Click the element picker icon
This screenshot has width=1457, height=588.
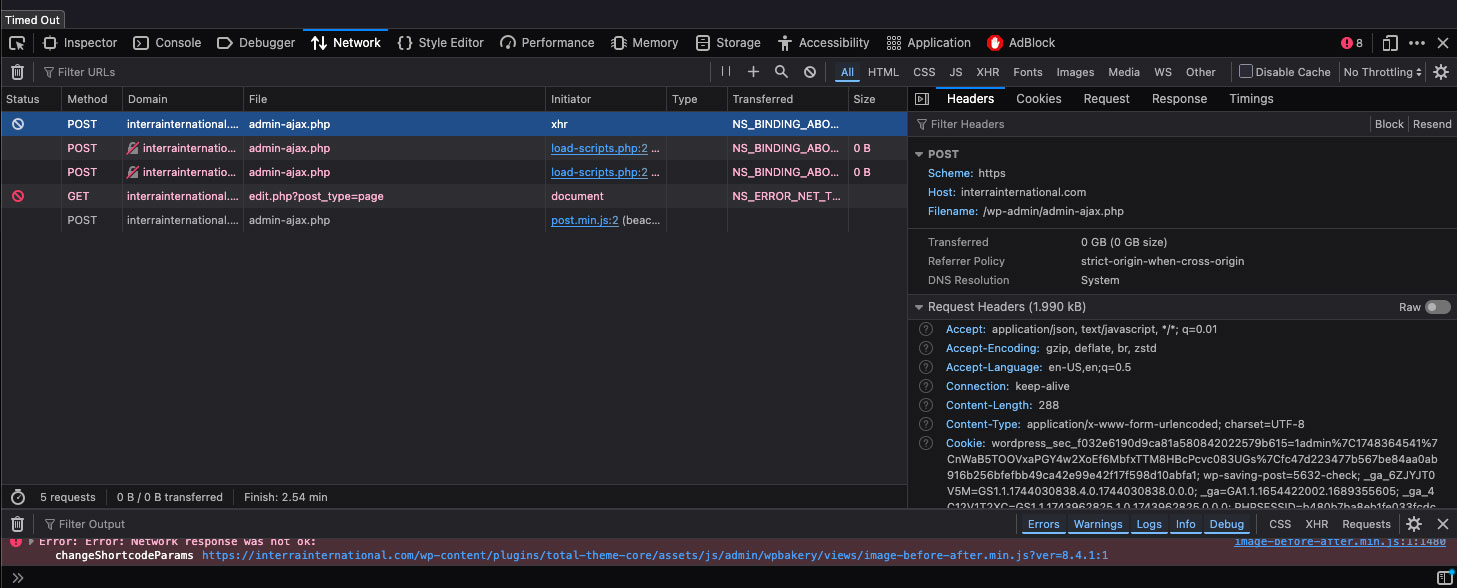pos(17,43)
